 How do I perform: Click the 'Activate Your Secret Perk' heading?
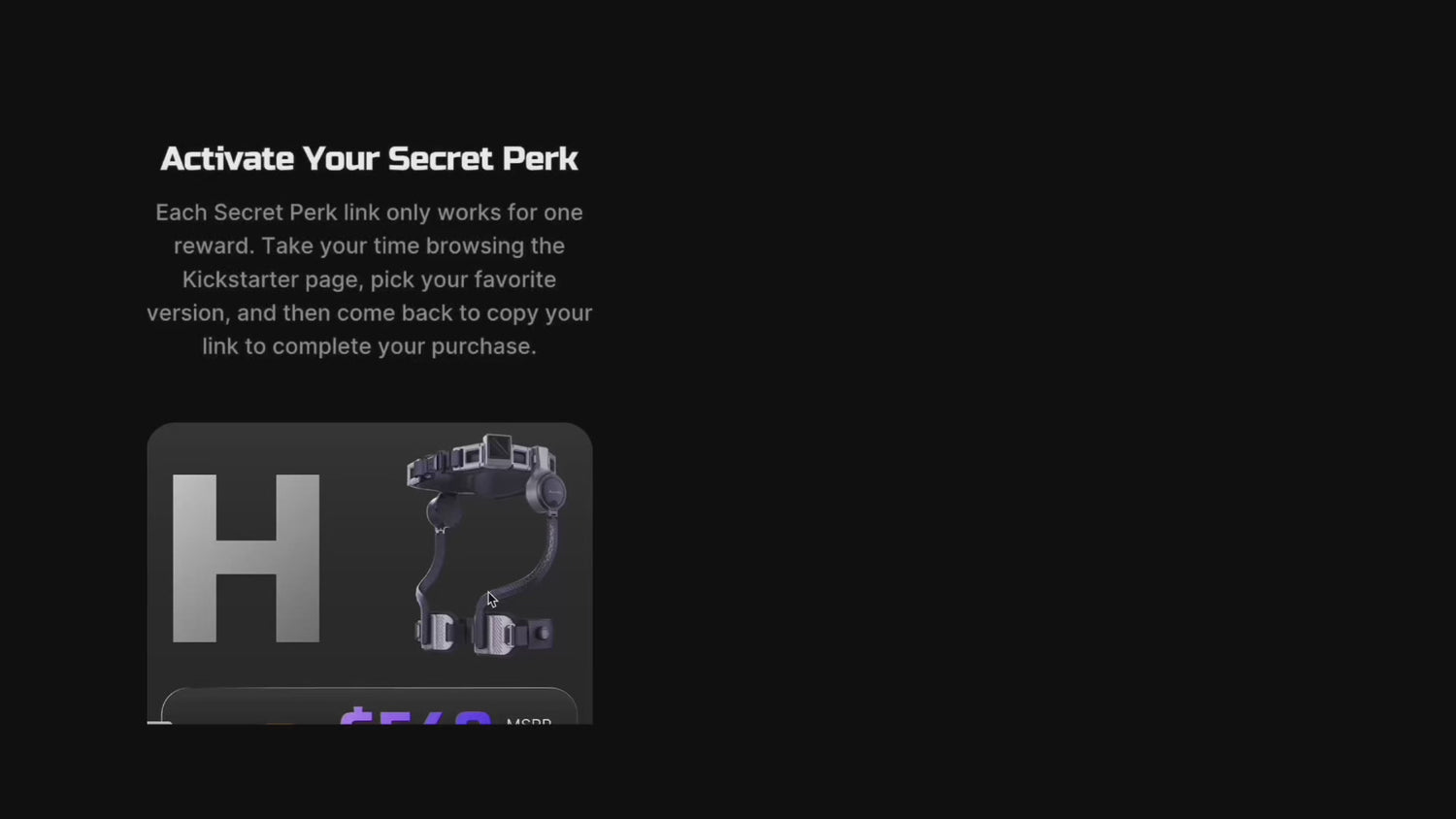[x=369, y=158]
